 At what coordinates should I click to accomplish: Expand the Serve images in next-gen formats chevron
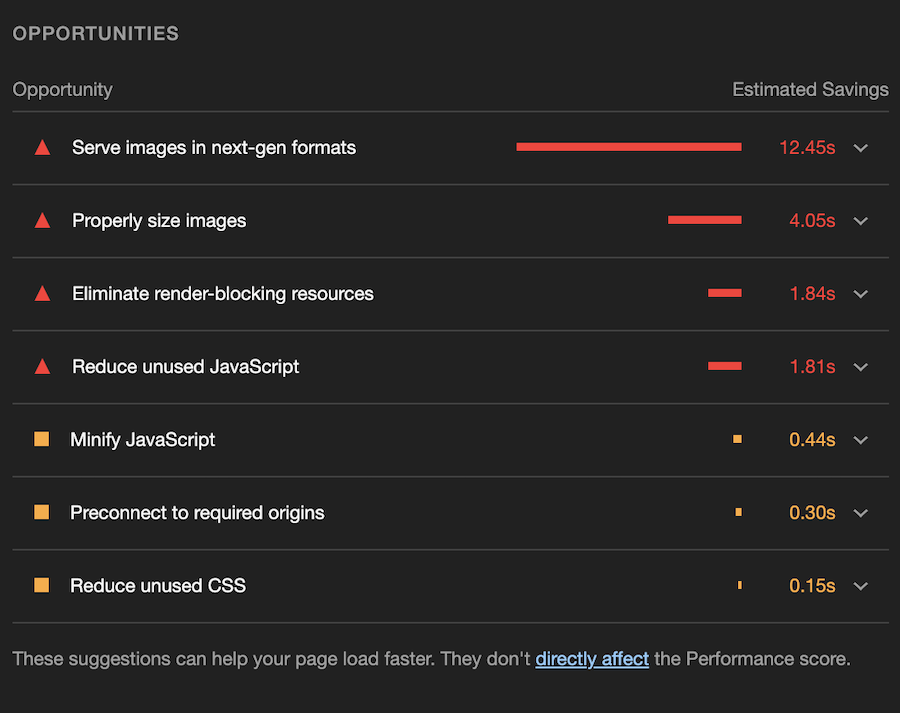click(860, 148)
